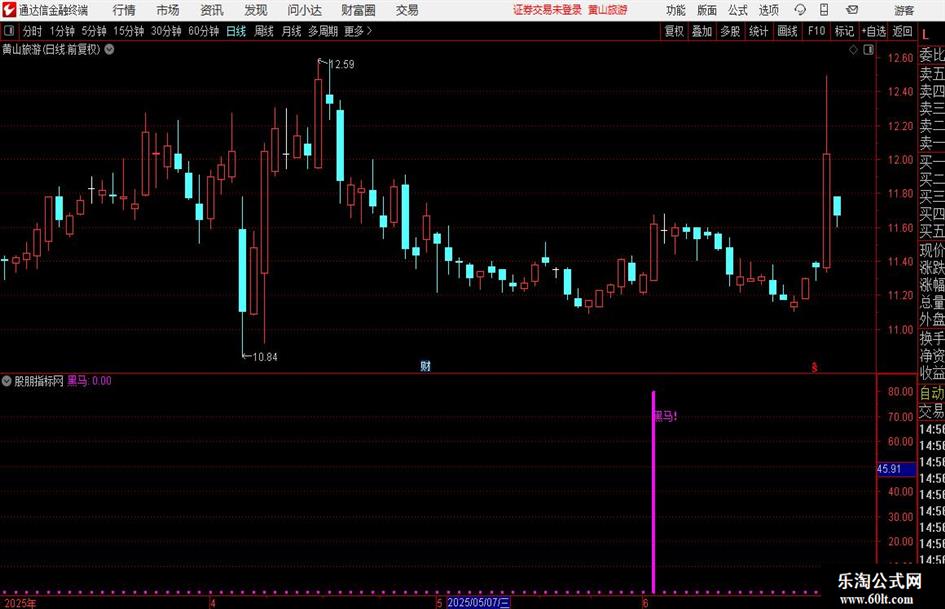Click the 证券交易未登录 login link

click(547, 10)
